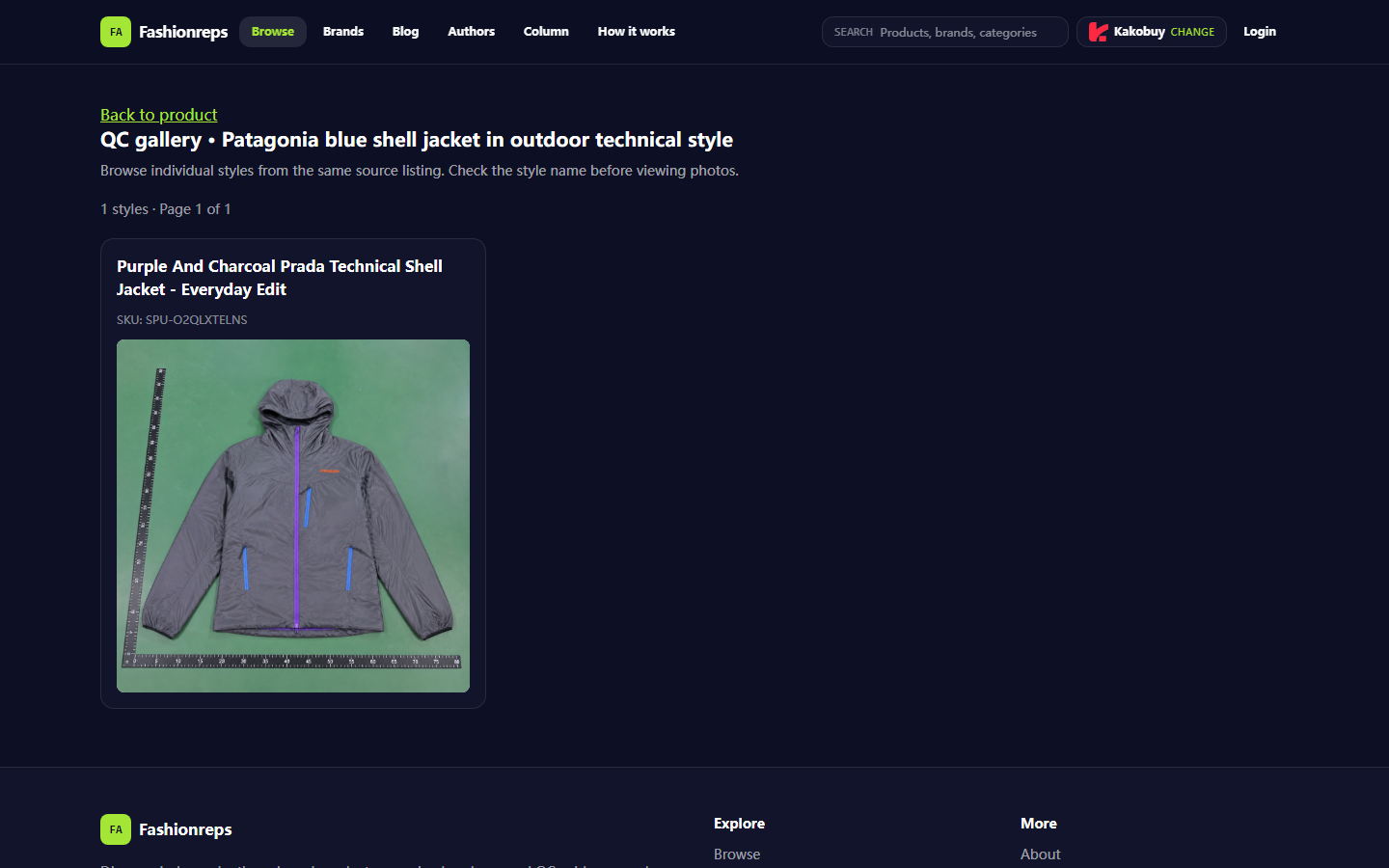Click the '1 styles · Page 1 of 1' text
This screenshot has width=1389, height=868.
click(x=166, y=209)
